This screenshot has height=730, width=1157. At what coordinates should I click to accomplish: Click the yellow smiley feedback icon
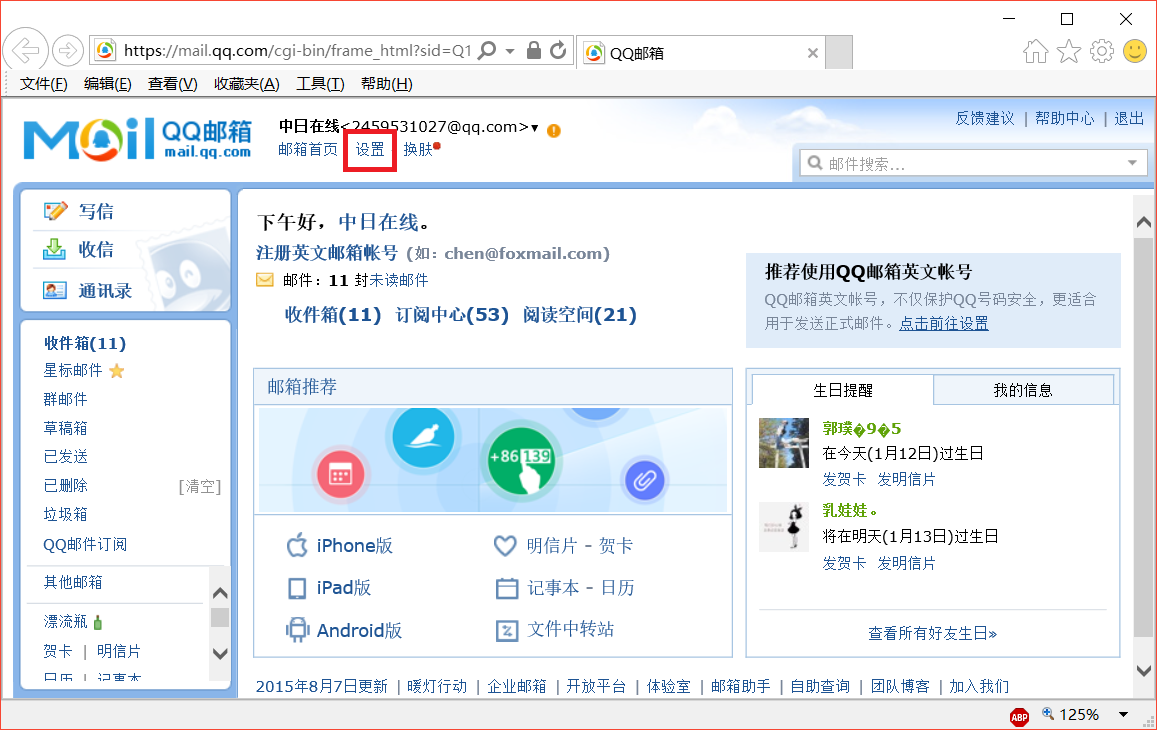click(1135, 51)
